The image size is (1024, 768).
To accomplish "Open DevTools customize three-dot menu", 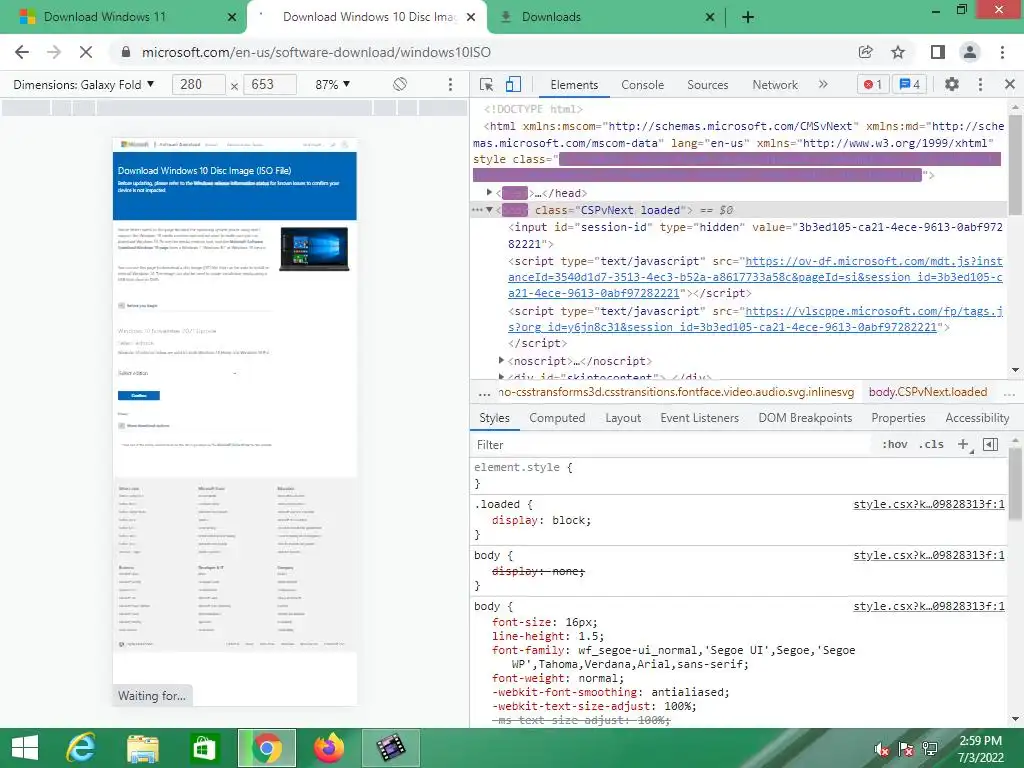I will click(980, 84).
